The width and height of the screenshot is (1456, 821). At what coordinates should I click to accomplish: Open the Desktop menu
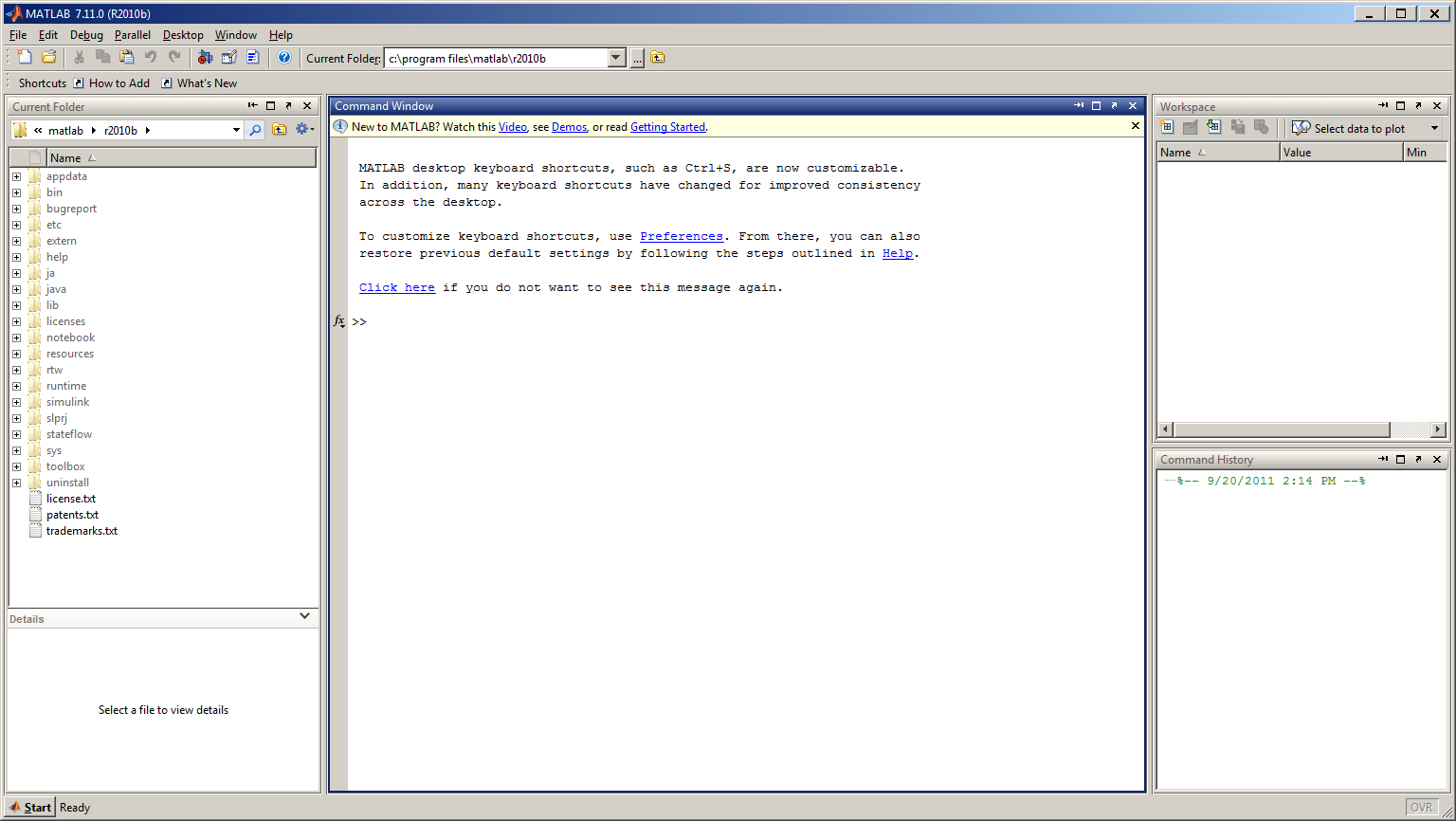tap(183, 35)
